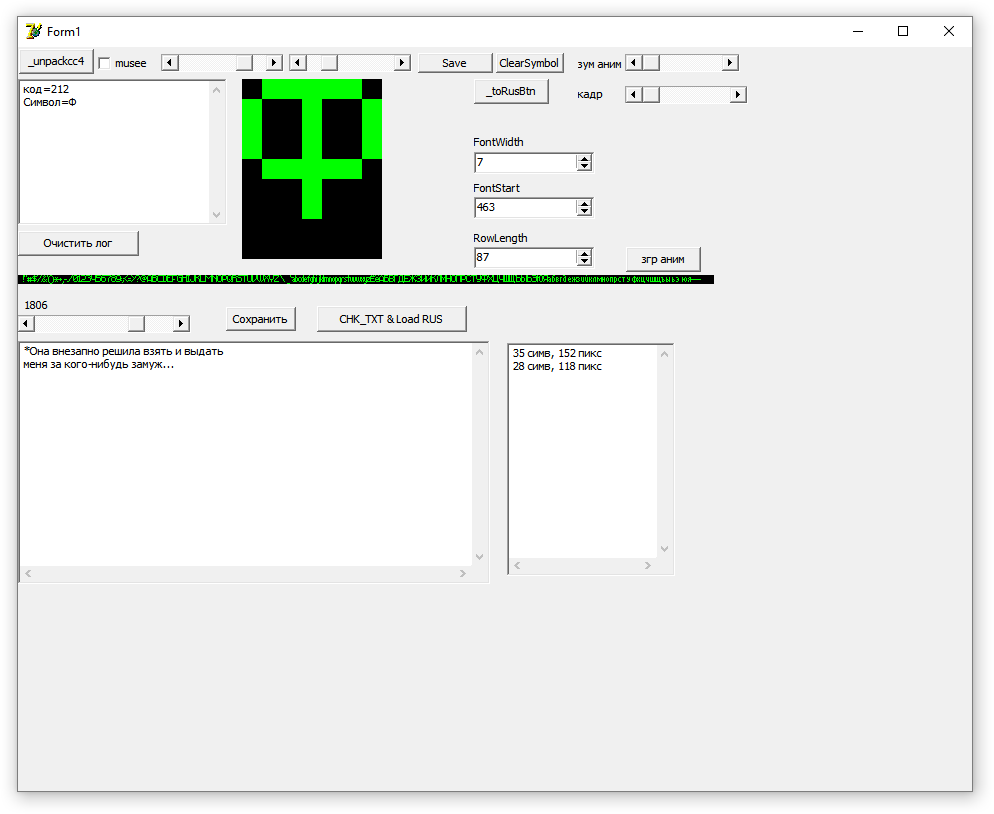
Task: Click text editor vertical scroll up arrow
Action: tap(480, 352)
